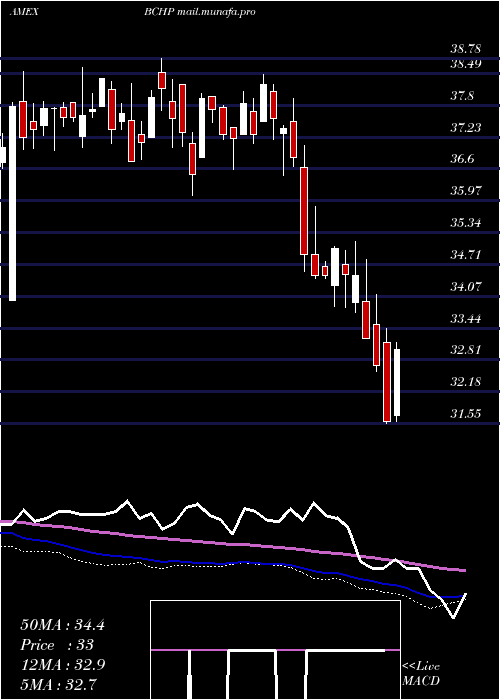Select the 32.18 price axis label
500x700 pixels.
coord(466,382)
